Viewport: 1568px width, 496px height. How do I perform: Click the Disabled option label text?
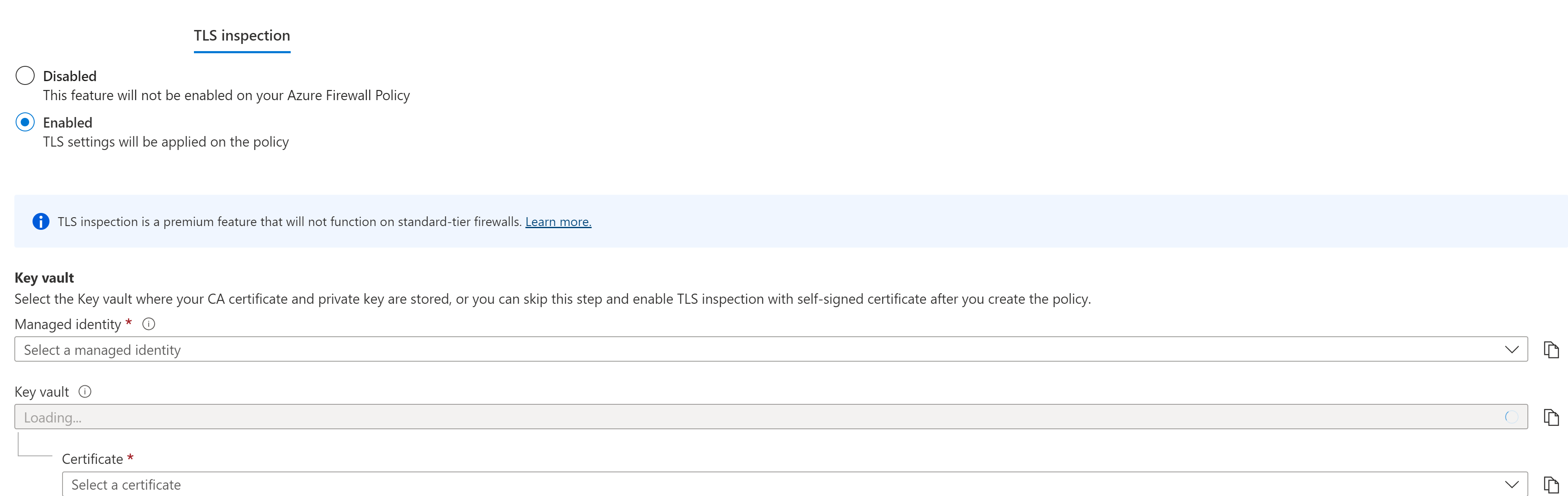(69, 76)
